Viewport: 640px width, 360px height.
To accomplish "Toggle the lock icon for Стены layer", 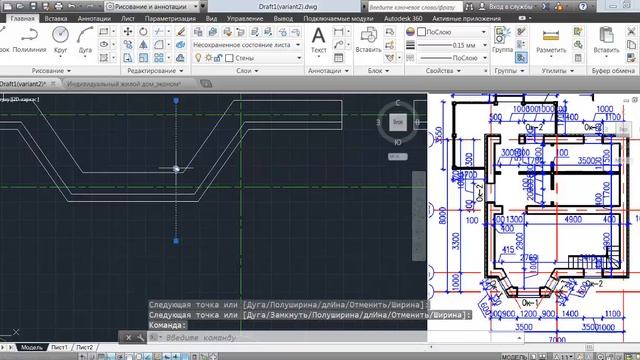I will pyautogui.click(x=218, y=58).
